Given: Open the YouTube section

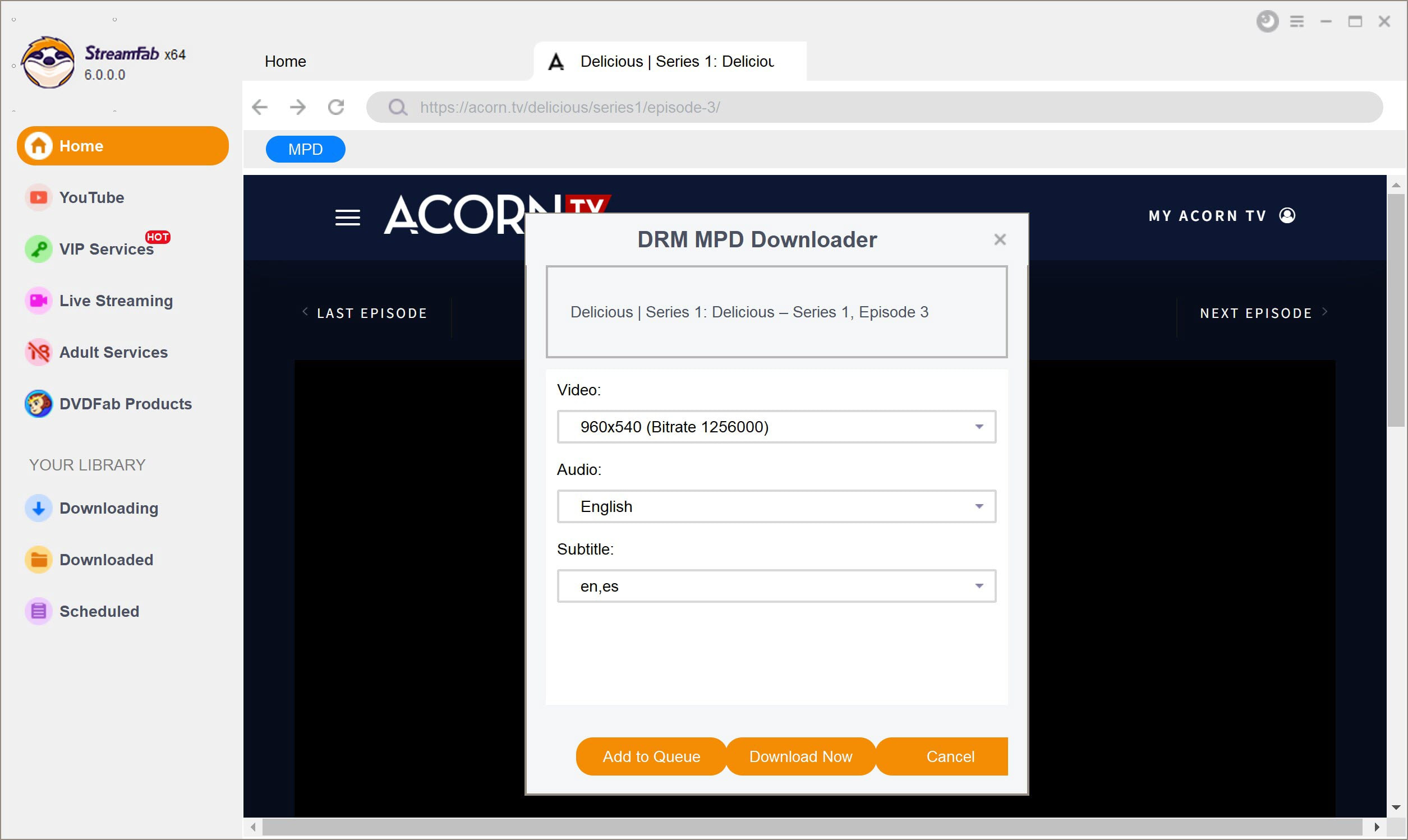Looking at the screenshot, I should coord(92,198).
